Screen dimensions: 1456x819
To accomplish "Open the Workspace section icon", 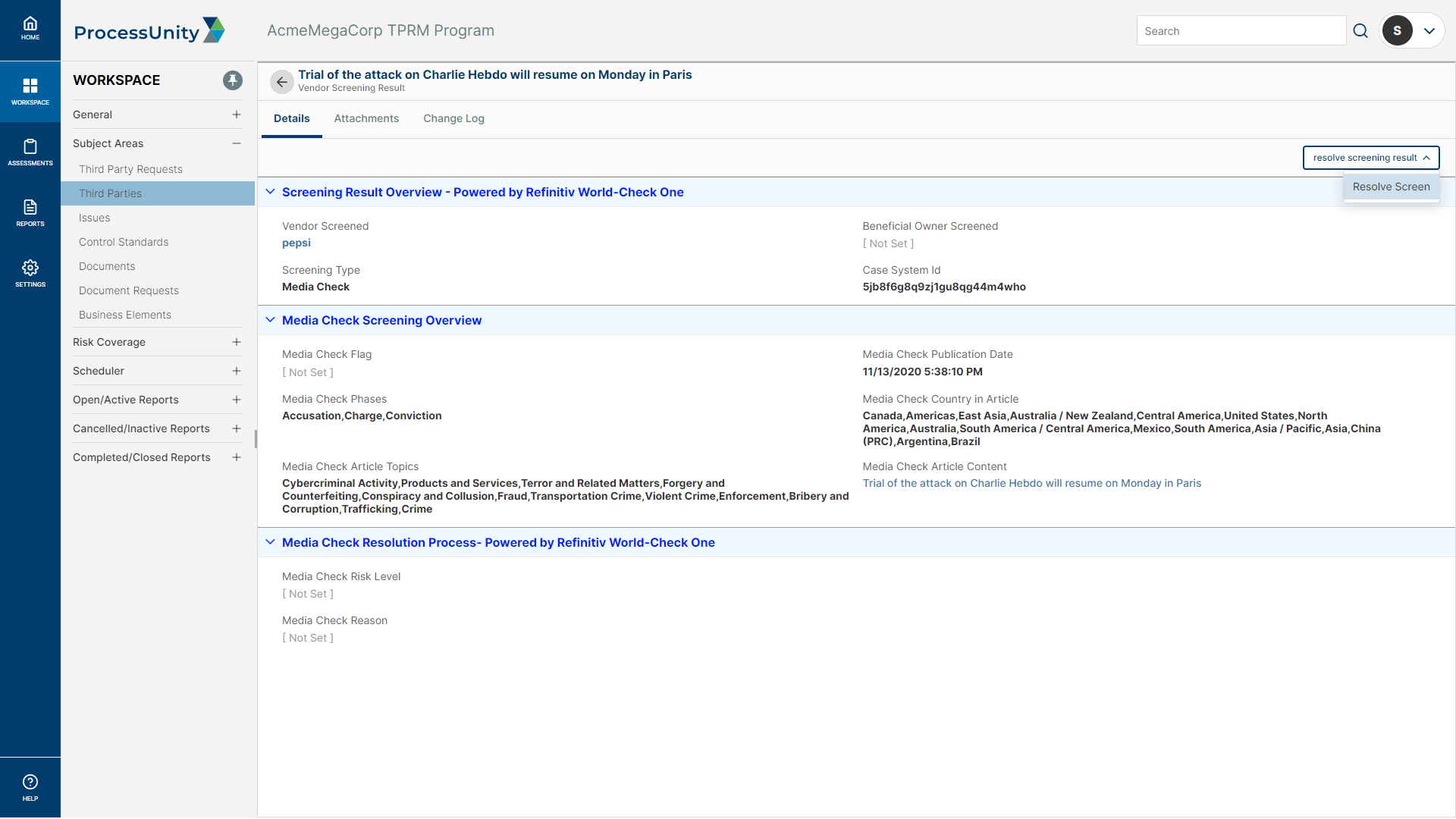I will point(30,91).
